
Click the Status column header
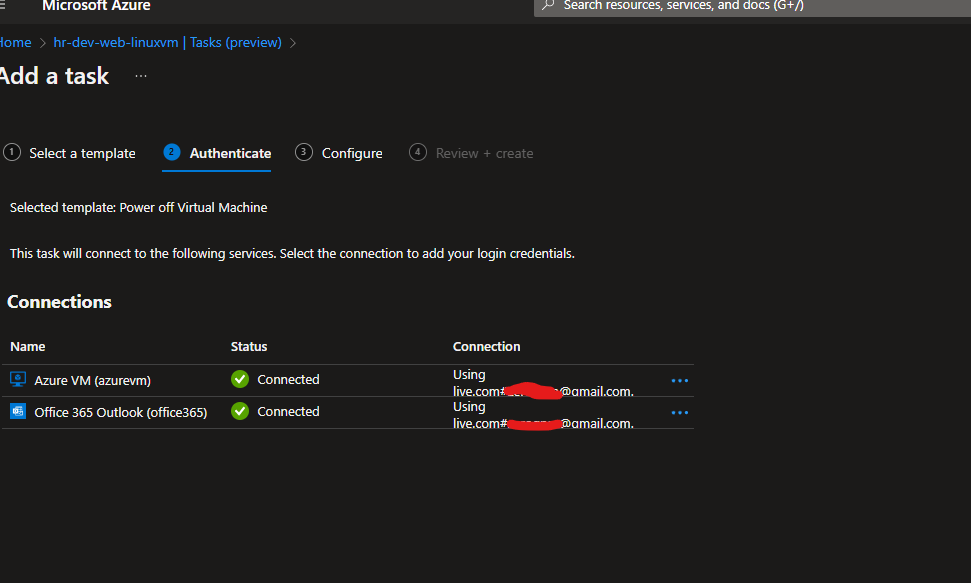249,346
